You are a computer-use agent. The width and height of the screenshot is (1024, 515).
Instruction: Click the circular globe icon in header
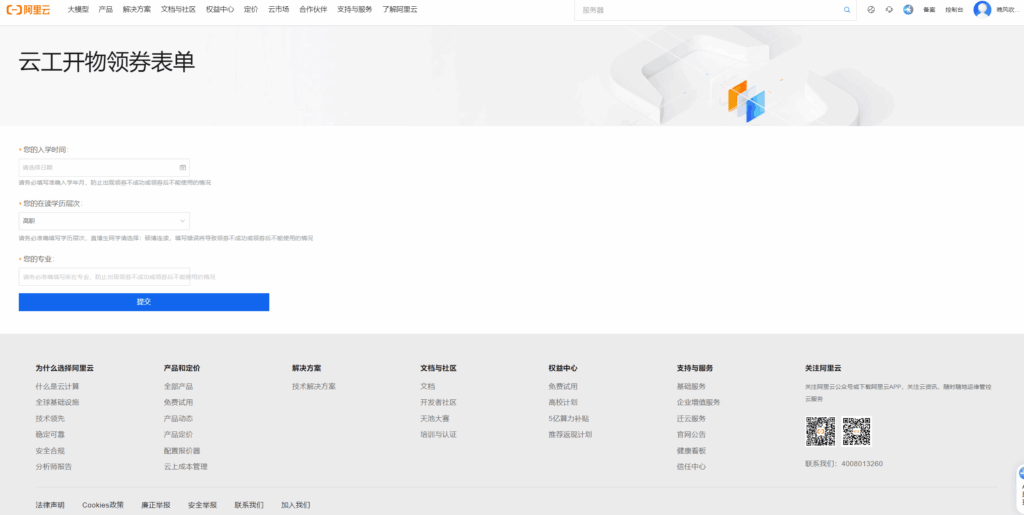[x=871, y=10]
